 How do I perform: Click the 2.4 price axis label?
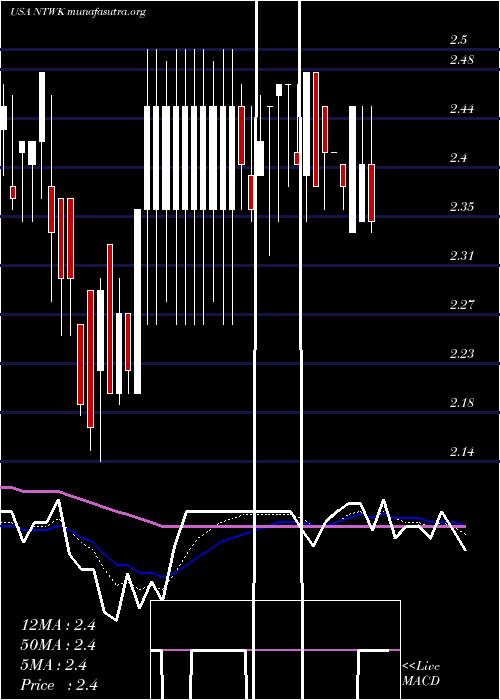click(458, 158)
